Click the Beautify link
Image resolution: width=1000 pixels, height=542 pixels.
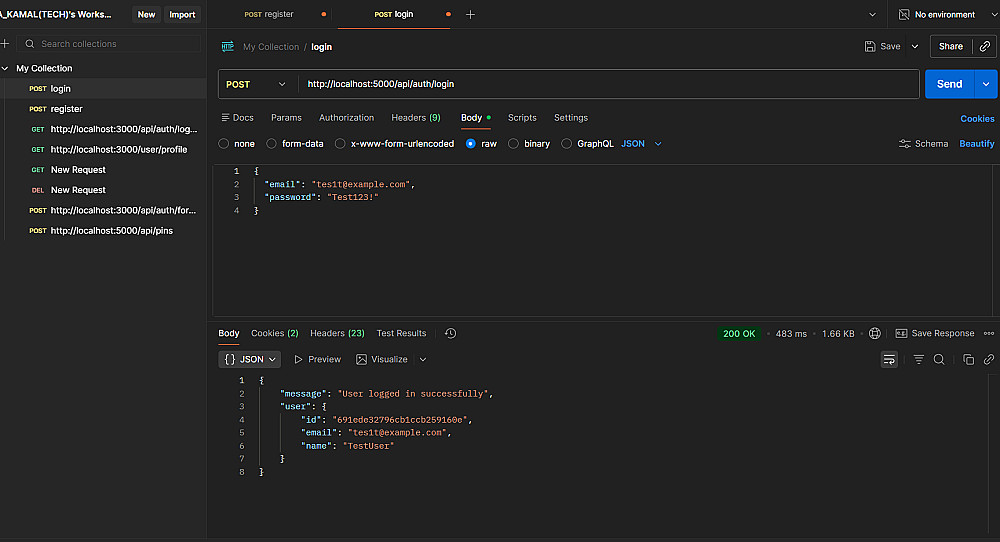point(976,144)
